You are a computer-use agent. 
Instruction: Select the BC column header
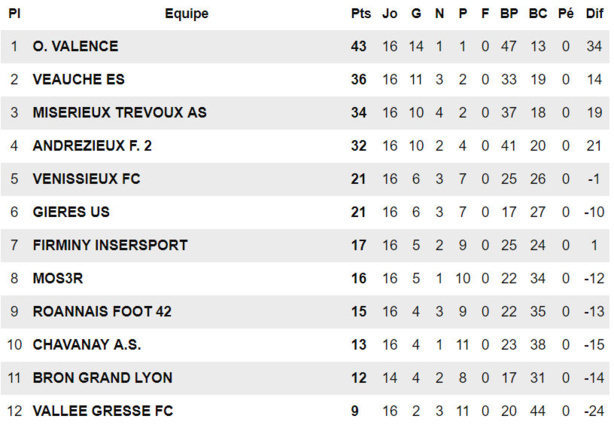click(538, 14)
